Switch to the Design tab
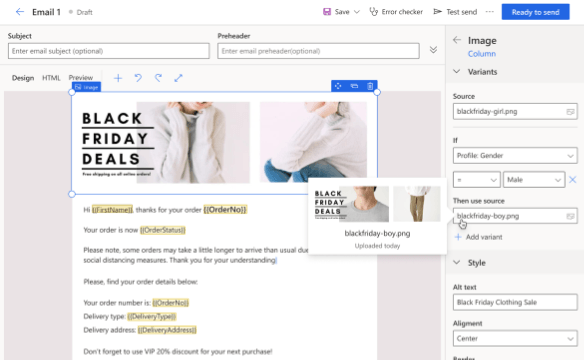Viewport: 585px width, 360px height. 23,78
